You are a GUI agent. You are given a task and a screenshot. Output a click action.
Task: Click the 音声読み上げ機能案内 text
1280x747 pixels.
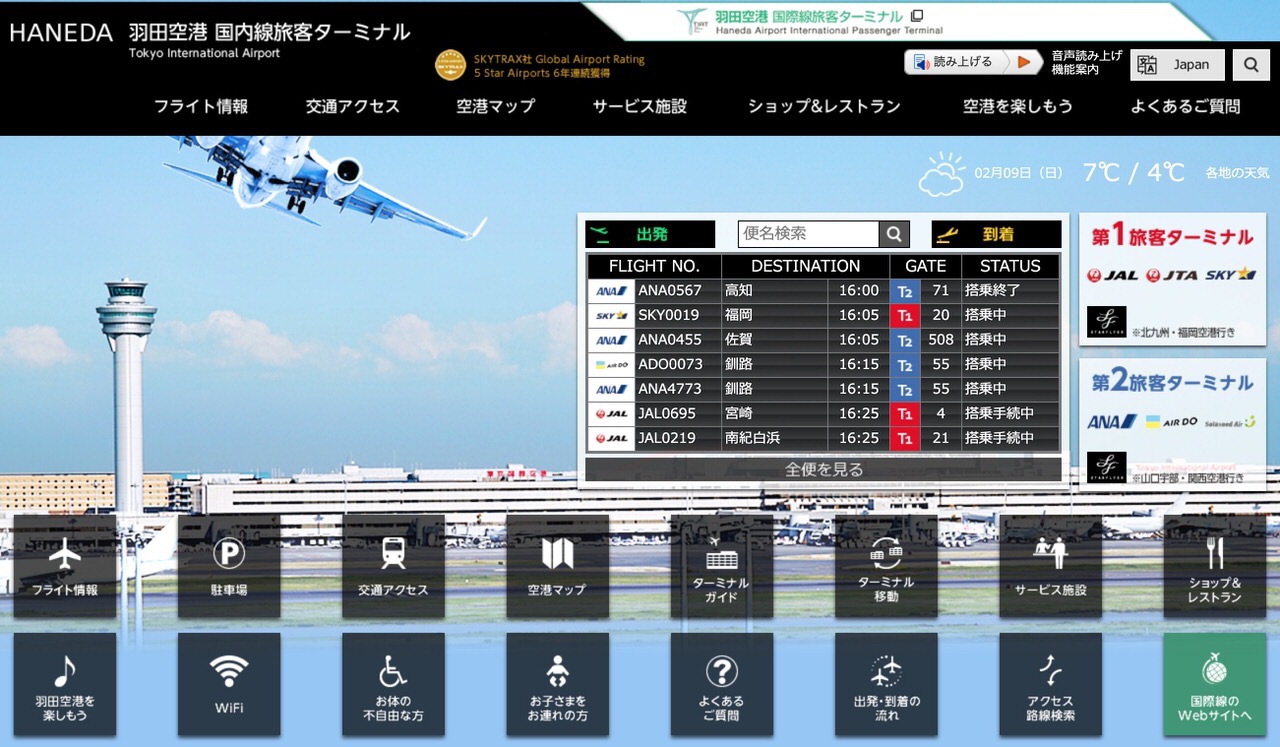(1087, 62)
